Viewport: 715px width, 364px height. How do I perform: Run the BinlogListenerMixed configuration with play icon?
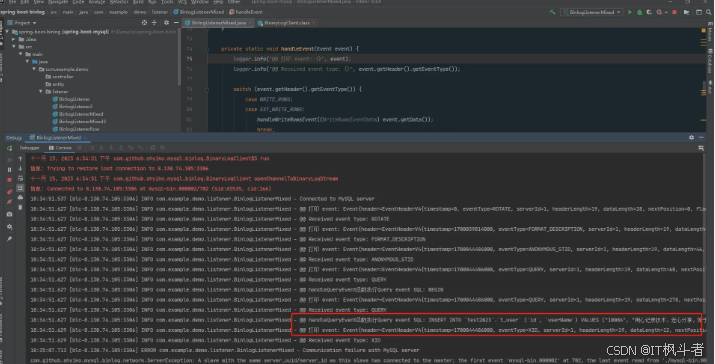pyautogui.click(x=630, y=12)
